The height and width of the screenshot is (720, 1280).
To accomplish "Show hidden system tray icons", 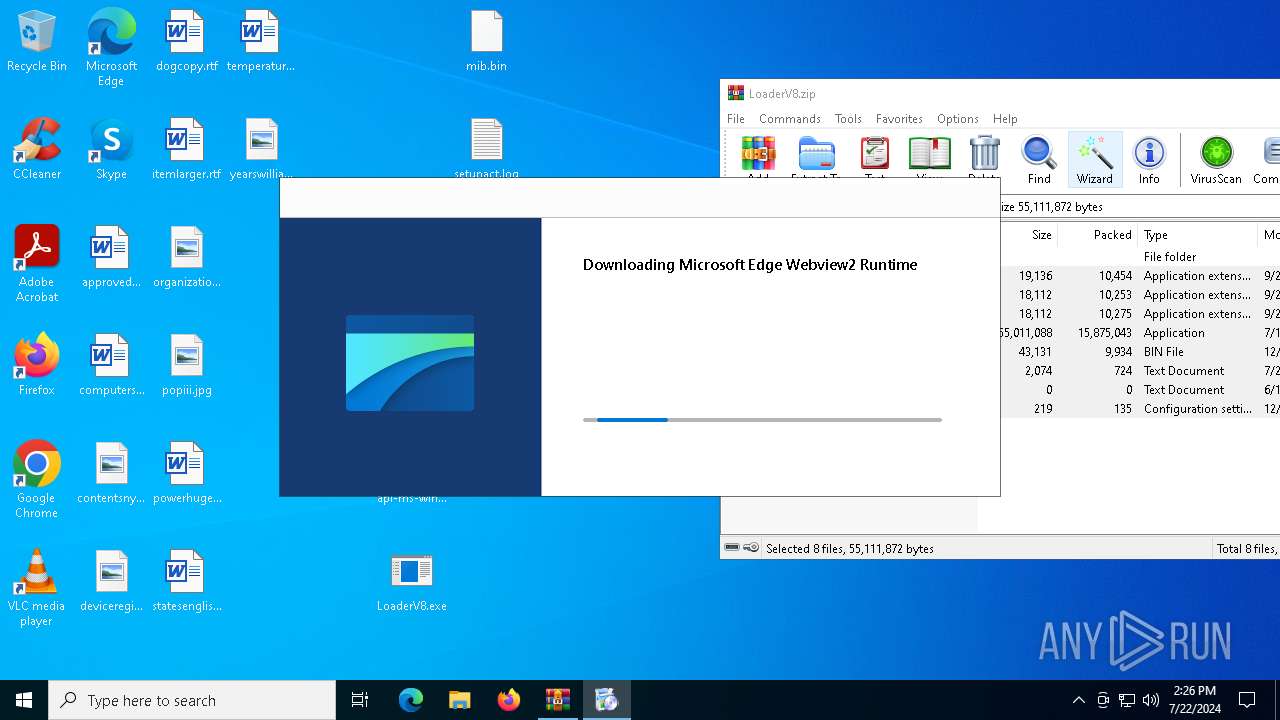I will click(x=1078, y=700).
